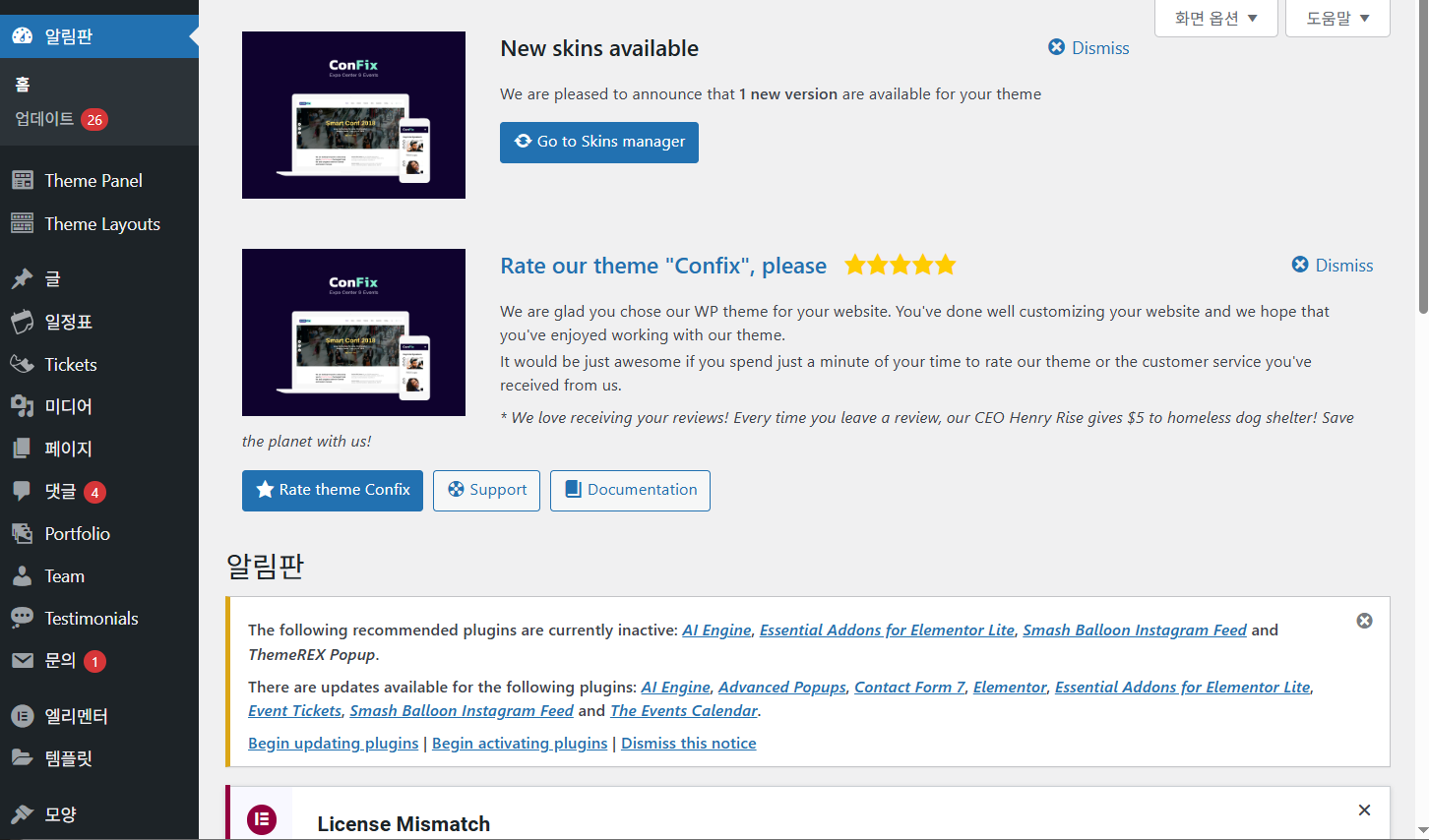
Task: Click the Elementor logo in License Mismatch notice
Action: pos(262,819)
